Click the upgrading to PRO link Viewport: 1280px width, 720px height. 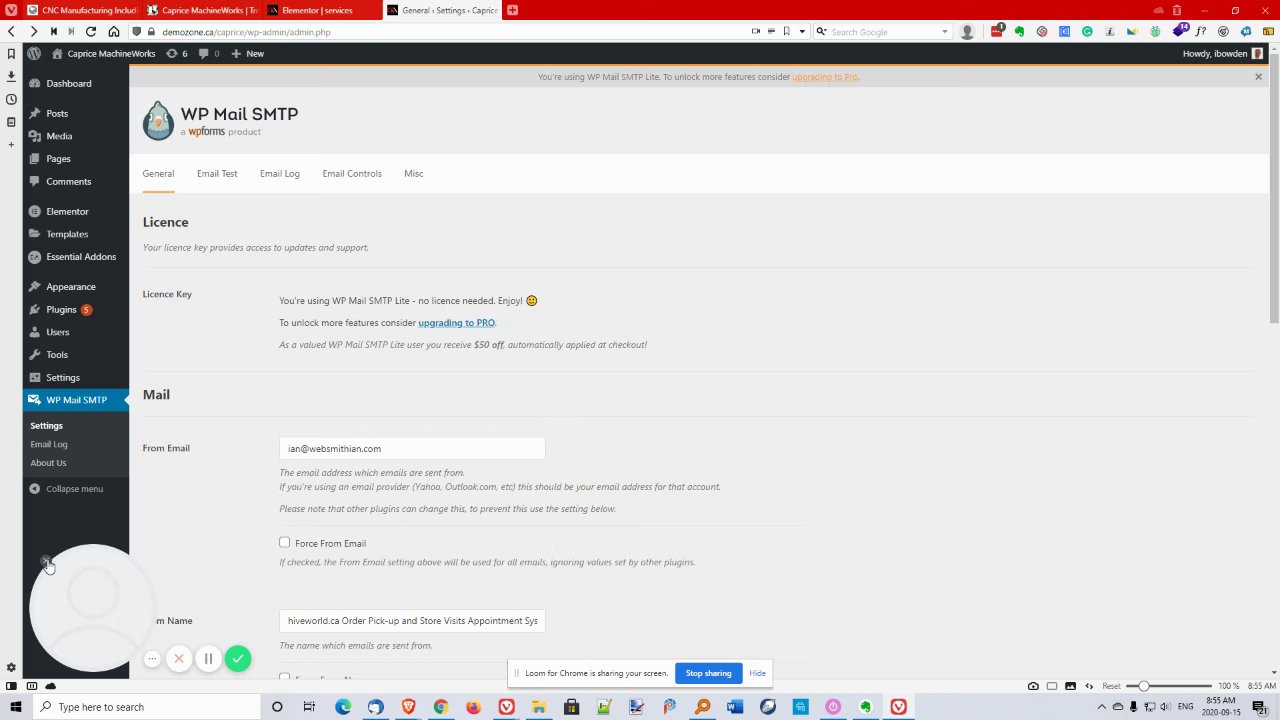pyautogui.click(x=456, y=323)
